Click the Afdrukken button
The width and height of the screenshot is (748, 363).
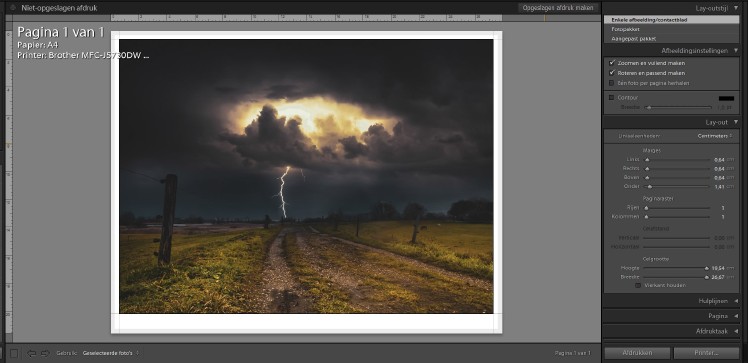[x=637, y=353]
